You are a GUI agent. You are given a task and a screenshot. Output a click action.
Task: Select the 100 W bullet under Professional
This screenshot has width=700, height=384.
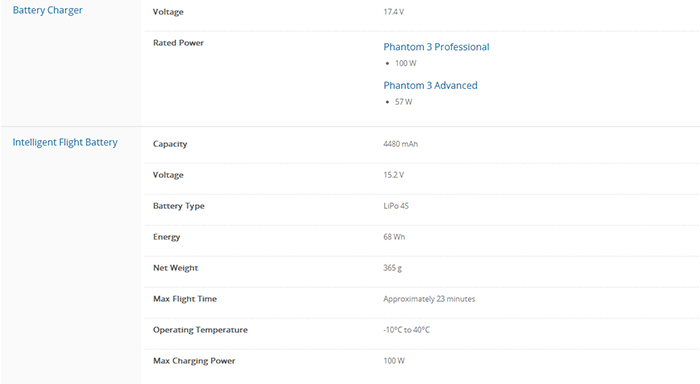coord(405,63)
